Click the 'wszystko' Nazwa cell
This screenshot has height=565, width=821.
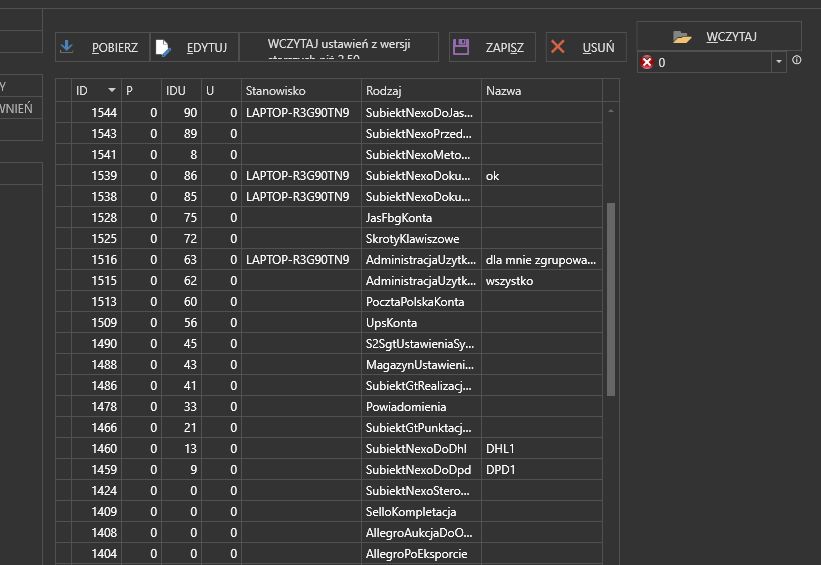point(541,281)
